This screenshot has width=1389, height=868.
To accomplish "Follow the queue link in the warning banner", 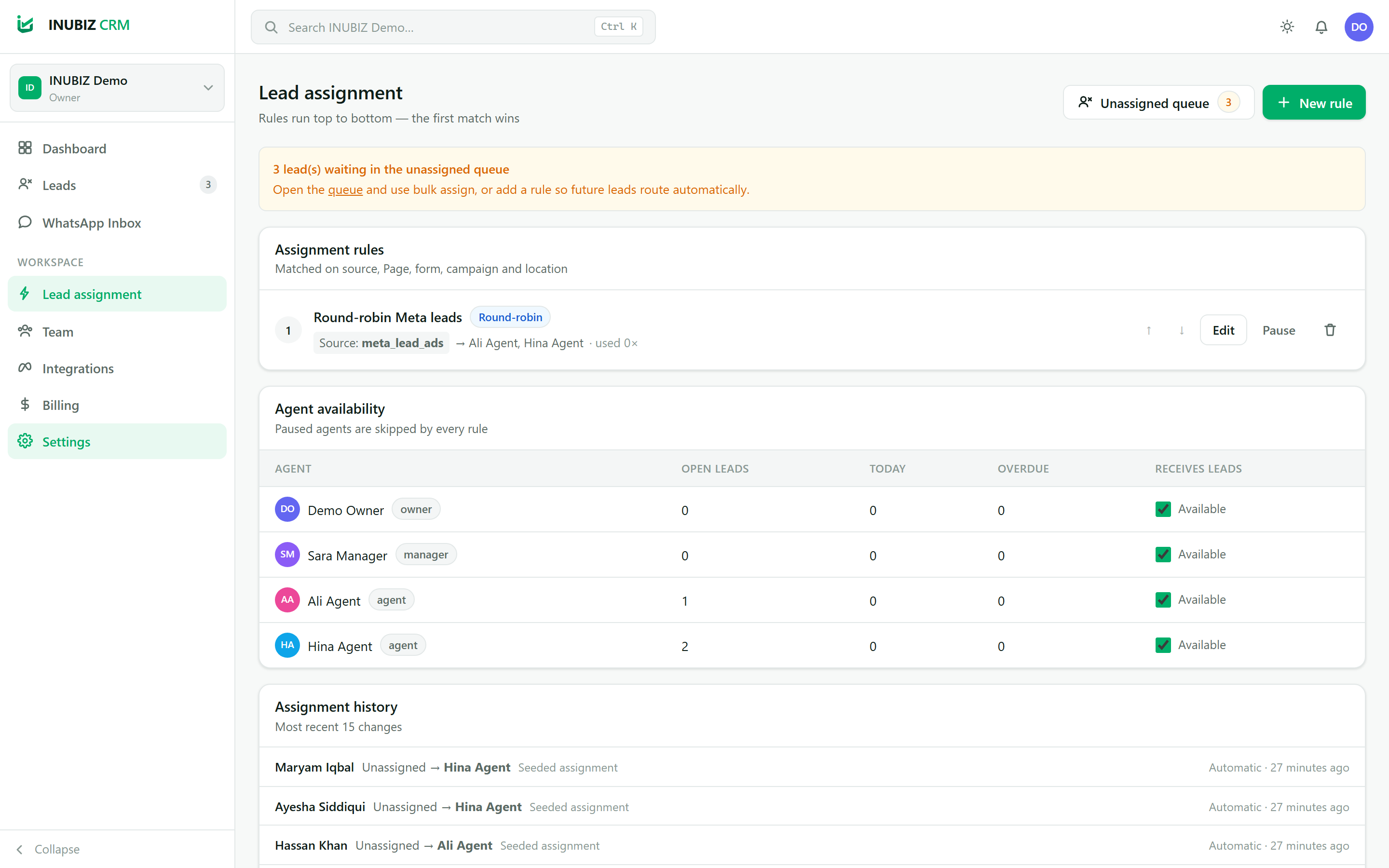I will (x=345, y=190).
